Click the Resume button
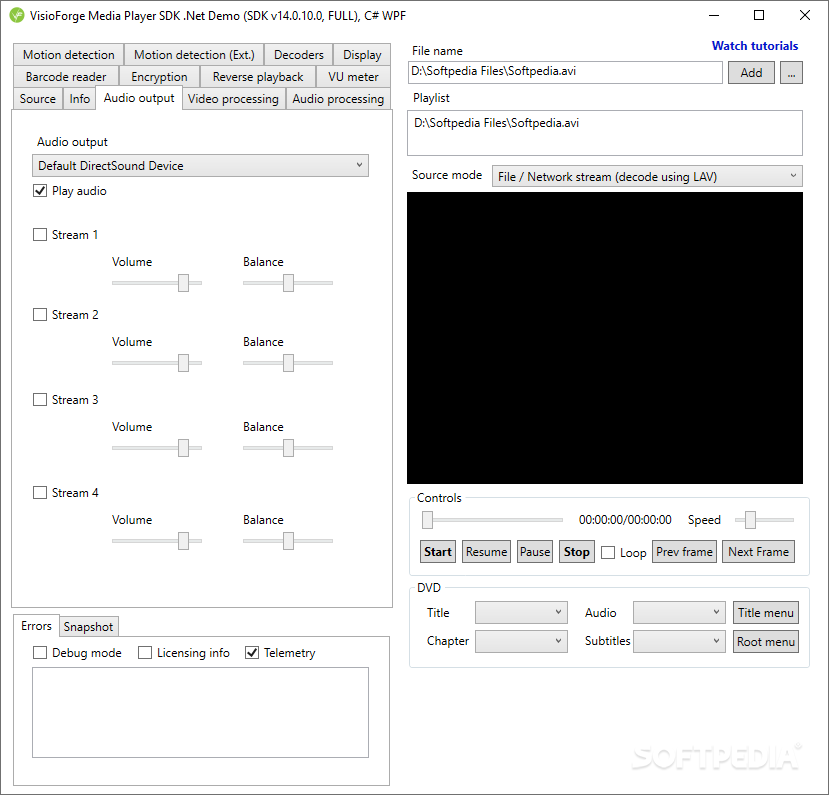This screenshot has height=795, width=829. [486, 552]
